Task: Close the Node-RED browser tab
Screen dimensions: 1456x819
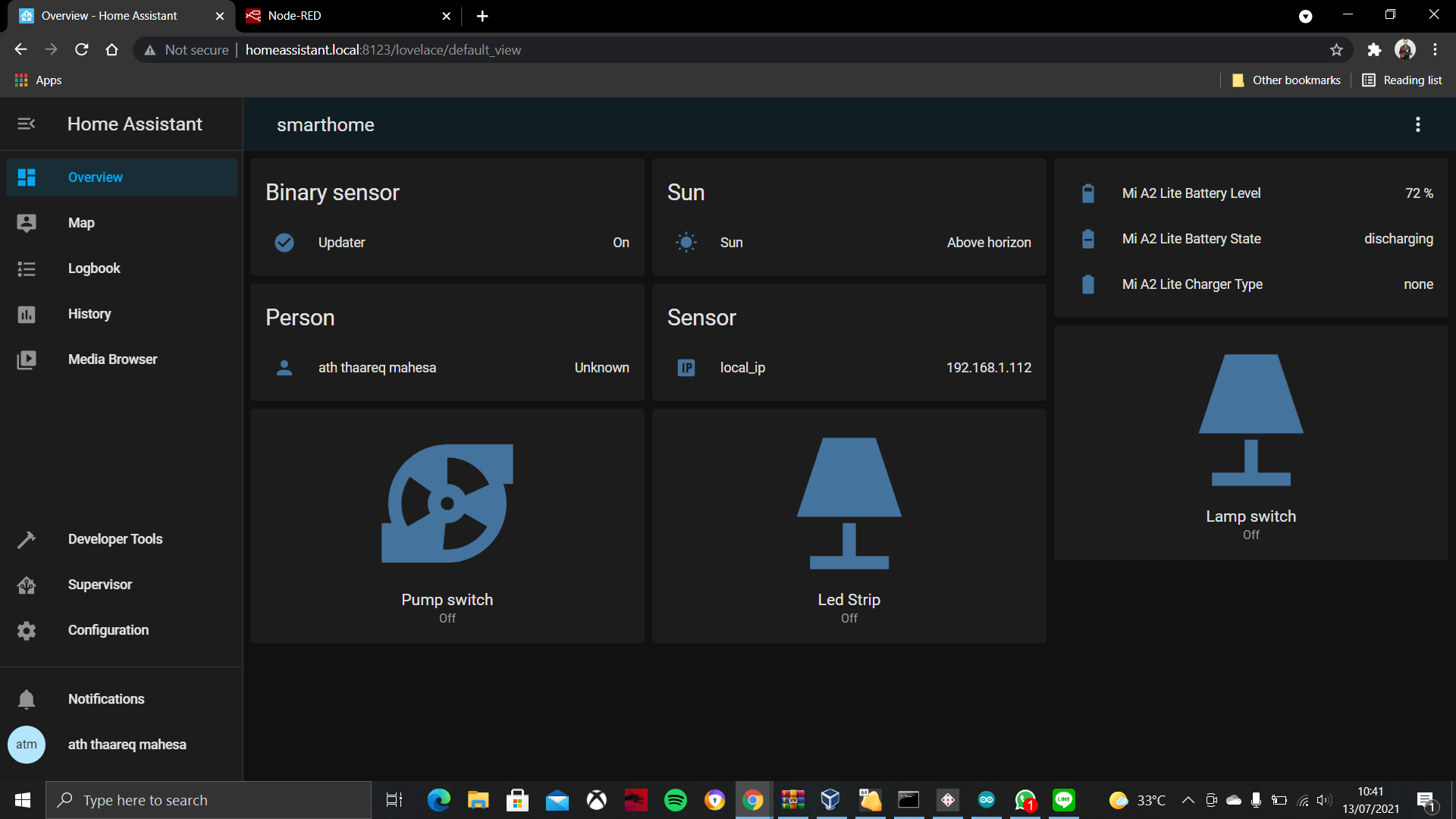Action: (x=447, y=16)
